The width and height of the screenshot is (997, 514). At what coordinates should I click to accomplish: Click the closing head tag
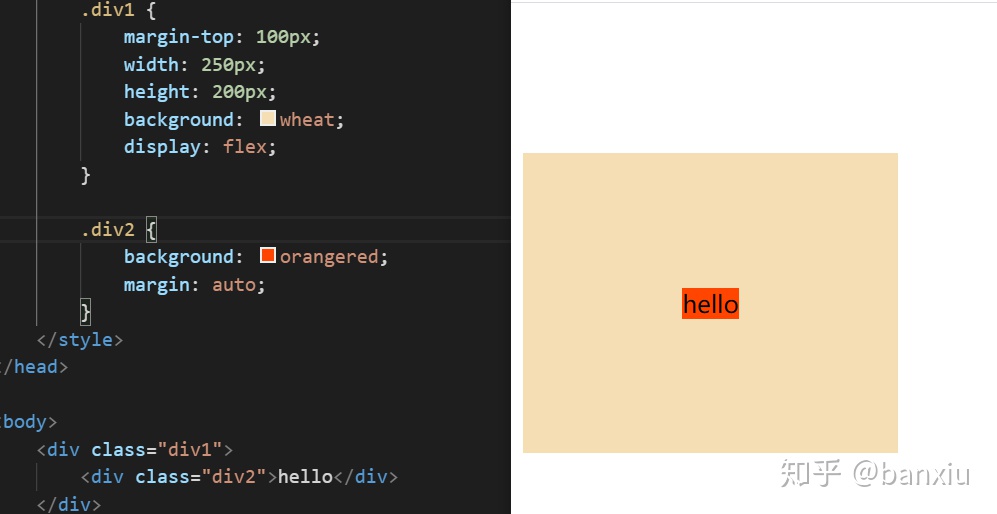pos(33,367)
